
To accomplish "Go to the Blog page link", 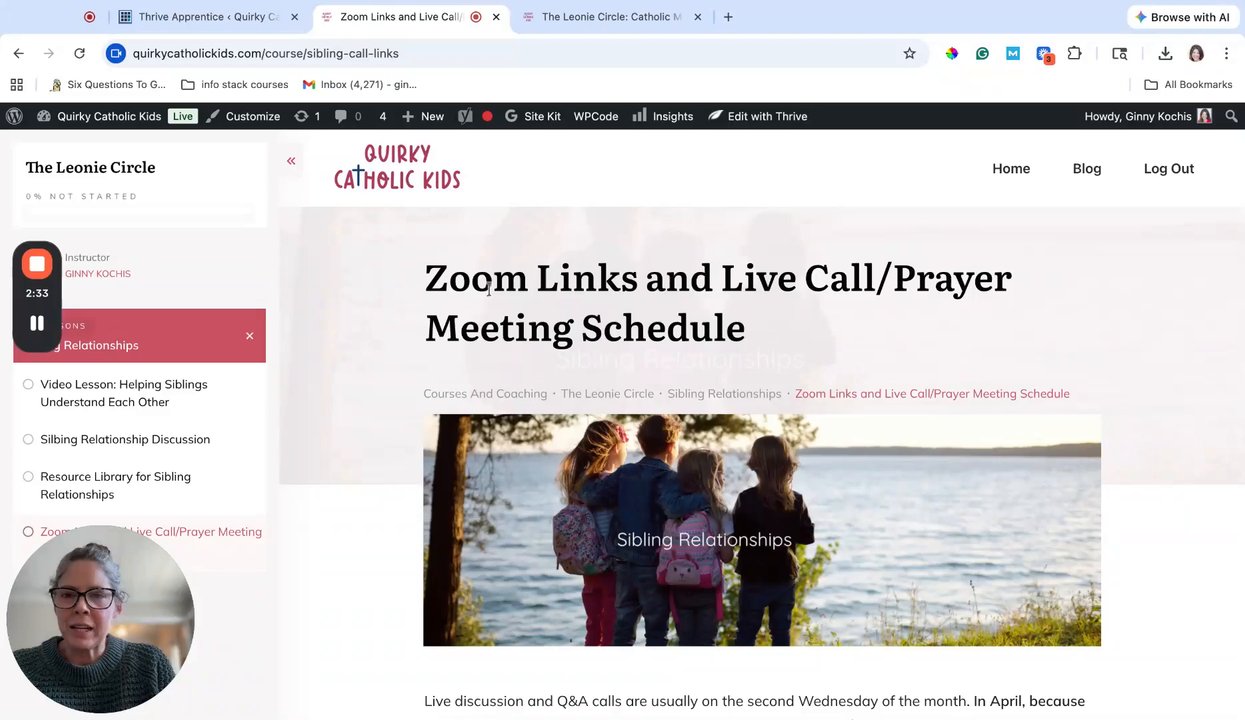I will [x=1087, y=168].
